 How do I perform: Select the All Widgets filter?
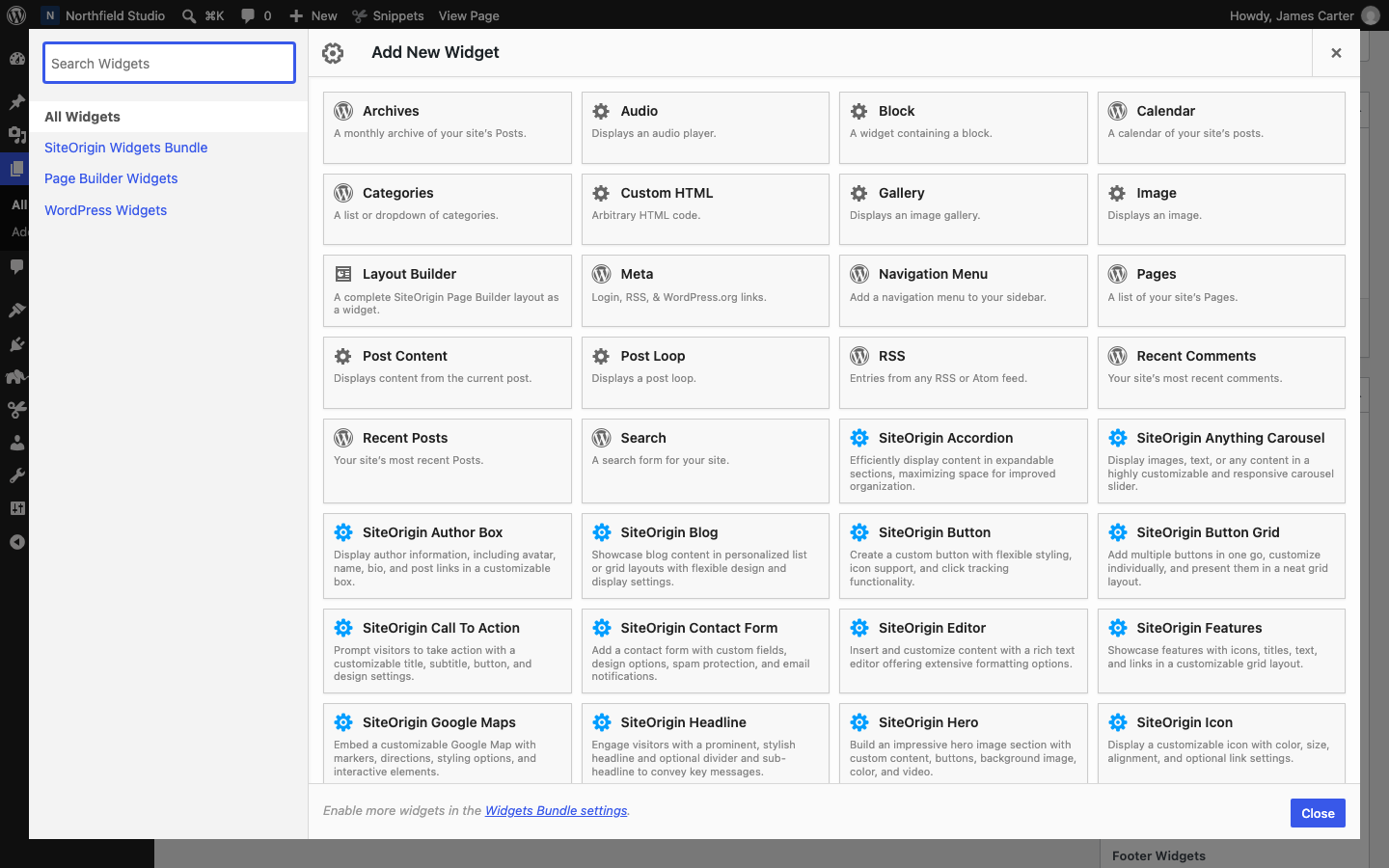pyautogui.click(x=169, y=117)
